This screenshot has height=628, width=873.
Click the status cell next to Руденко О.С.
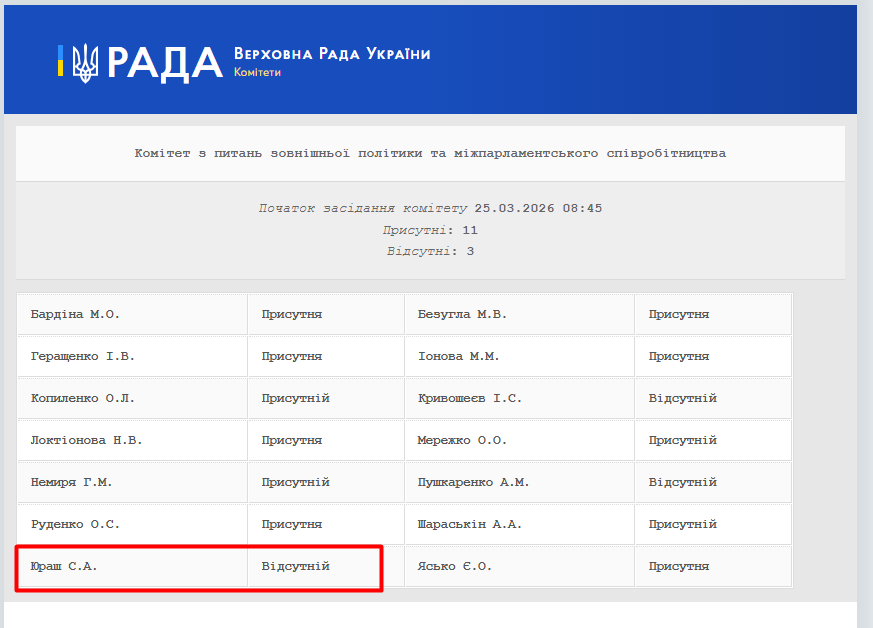tap(326, 524)
